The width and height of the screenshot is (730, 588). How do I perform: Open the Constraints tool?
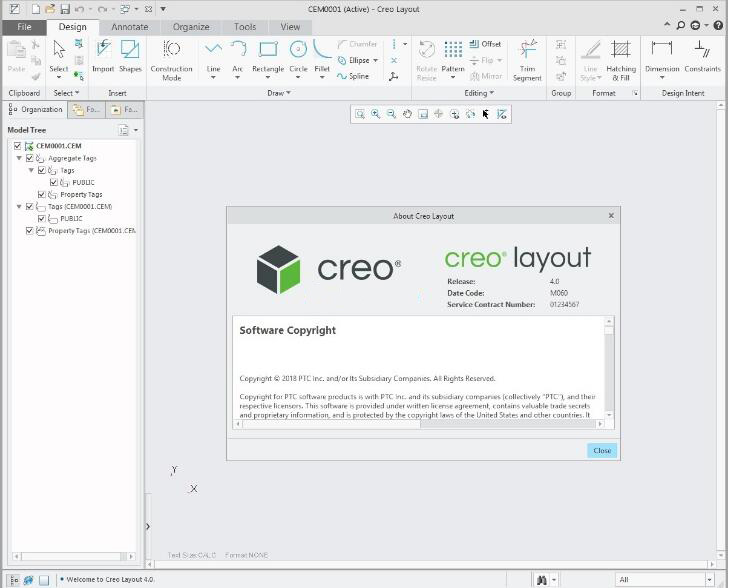(x=702, y=56)
